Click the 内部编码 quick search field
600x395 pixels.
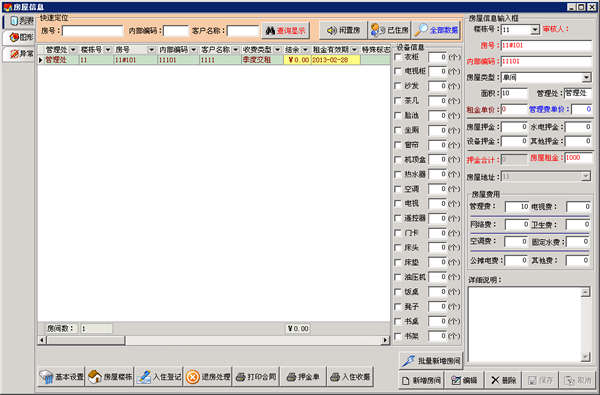tap(176, 31)
